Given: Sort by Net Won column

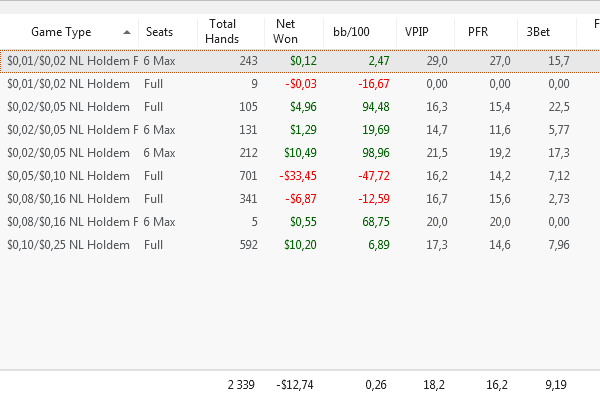Looking at the screenshot, I should pyautogui.click(x=294, y=32).
